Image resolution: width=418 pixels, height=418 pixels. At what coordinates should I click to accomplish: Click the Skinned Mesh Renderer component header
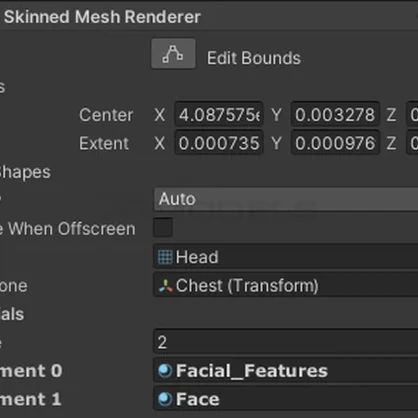point(209,17)
